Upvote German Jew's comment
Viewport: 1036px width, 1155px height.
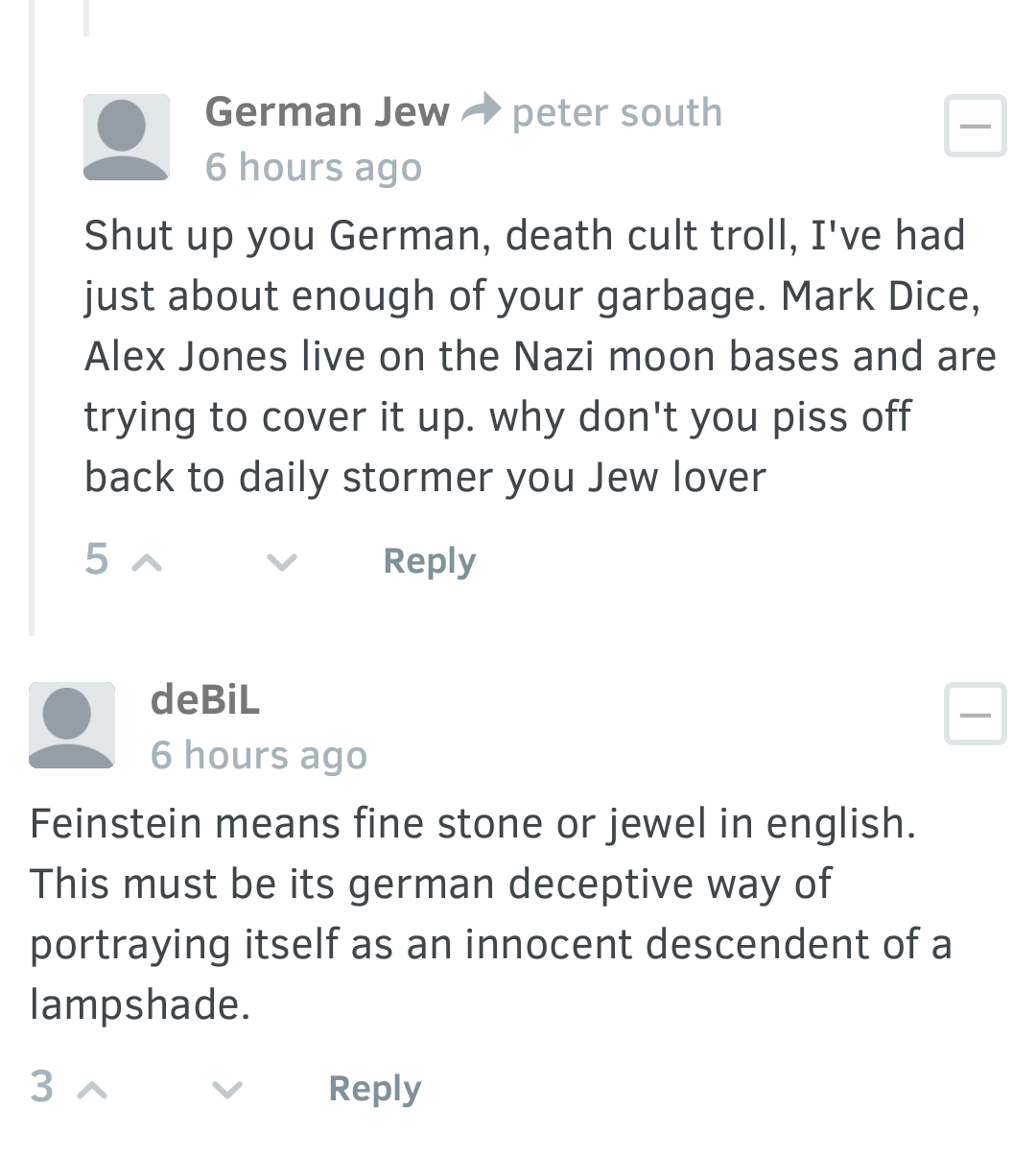146,563
